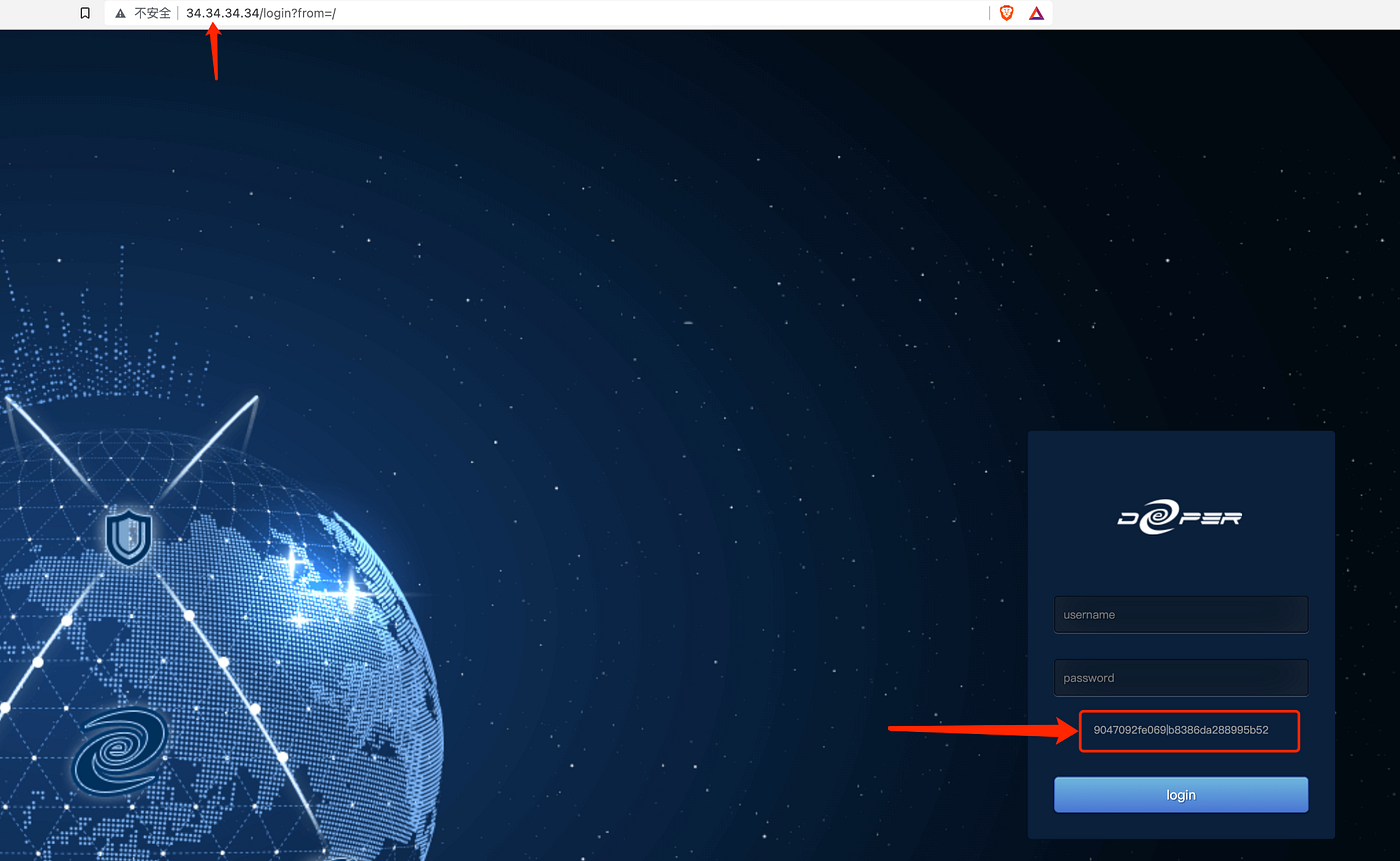Select the 34.34.34.34/login URL text
The image size is (1400, 861).
click(x=261, y=14)
